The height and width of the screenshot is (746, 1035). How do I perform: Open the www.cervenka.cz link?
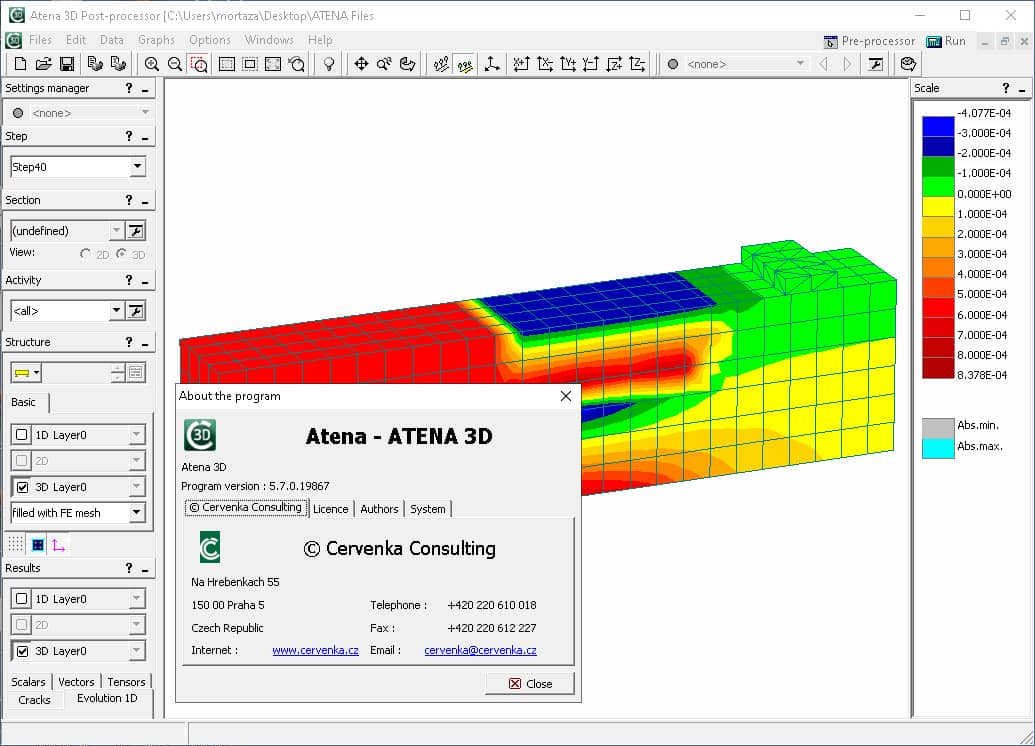pyautogui.click(x=315, y=650)
